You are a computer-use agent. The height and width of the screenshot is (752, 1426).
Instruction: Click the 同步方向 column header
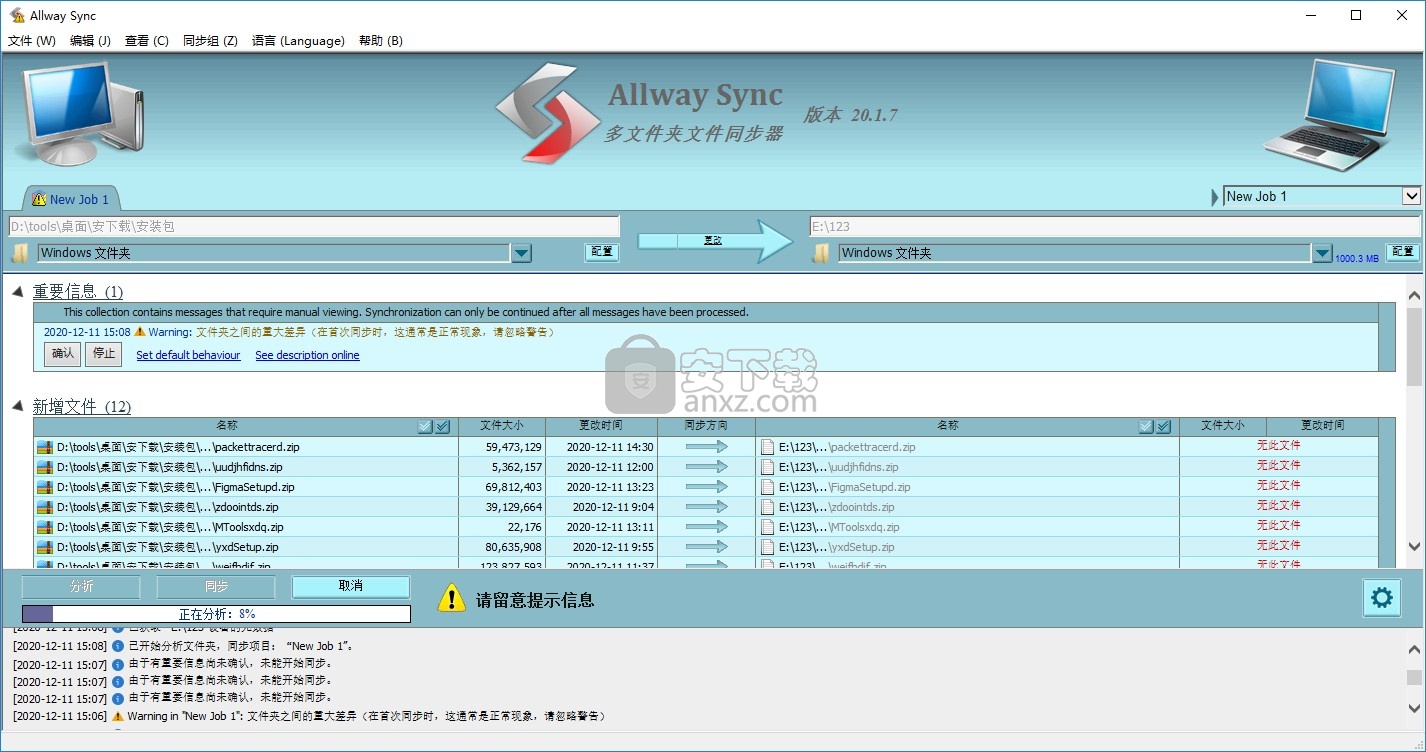(x=706, y=426)
